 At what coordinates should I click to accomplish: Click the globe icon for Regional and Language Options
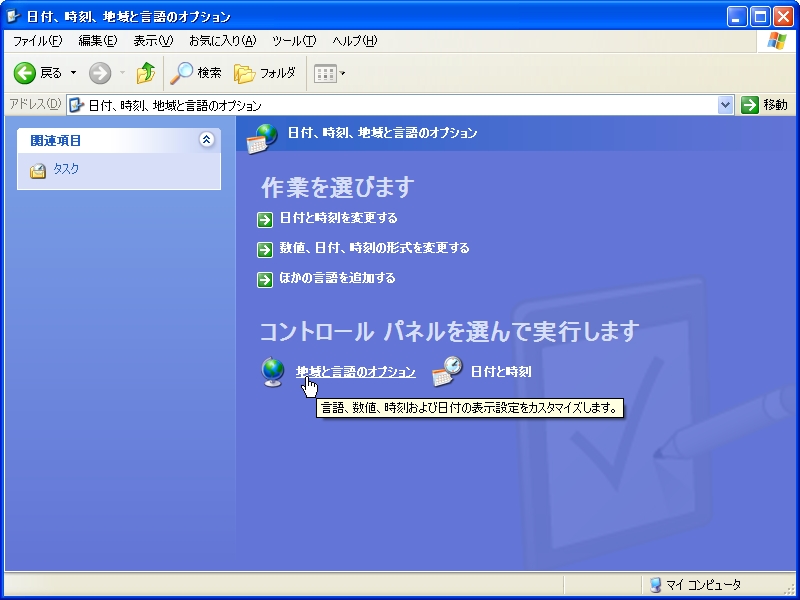273,372
